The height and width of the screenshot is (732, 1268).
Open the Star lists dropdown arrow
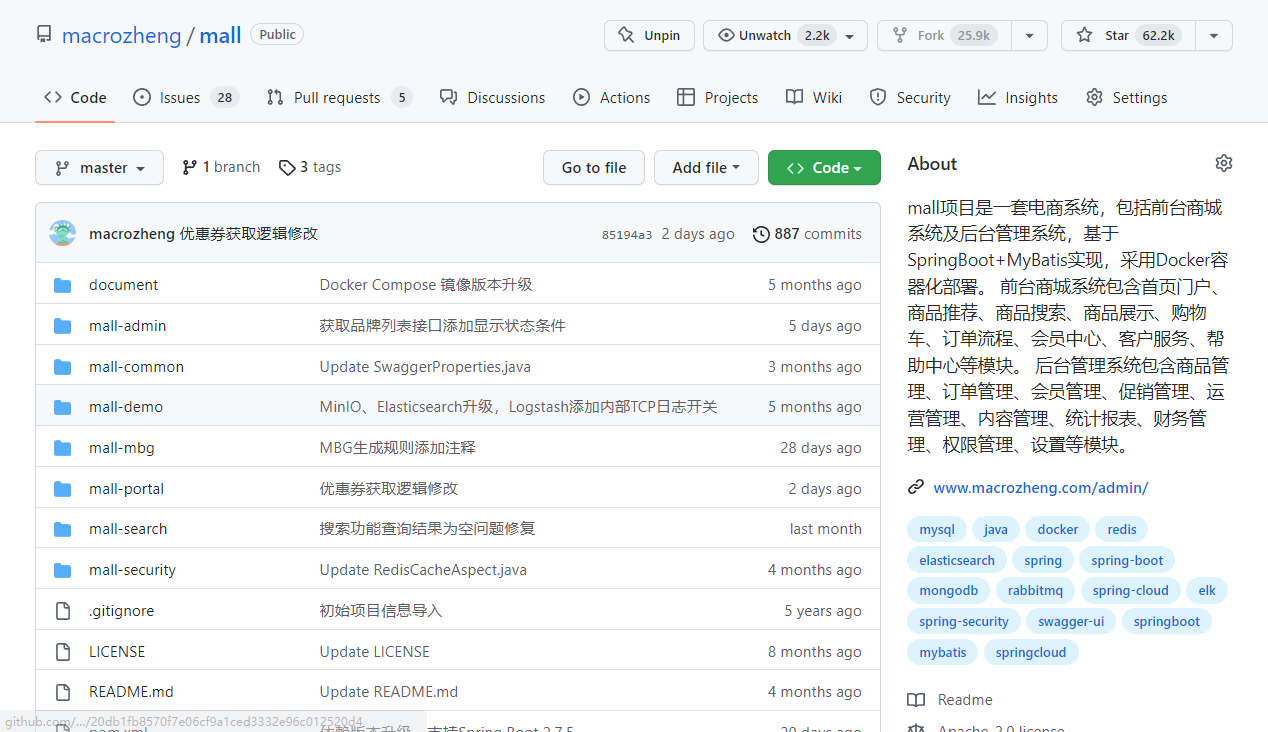[1214, 35]
